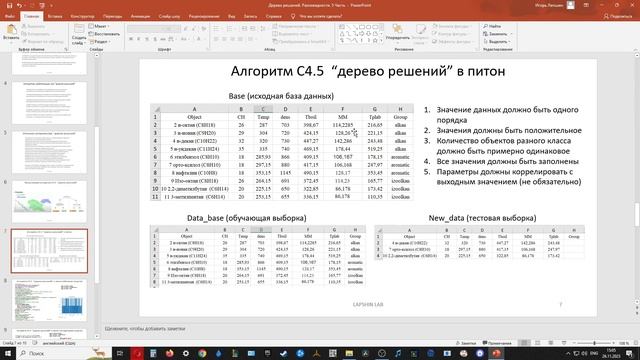Open the Макет layout dropdown
640x360 pixels.
click(x=99, y=26)
